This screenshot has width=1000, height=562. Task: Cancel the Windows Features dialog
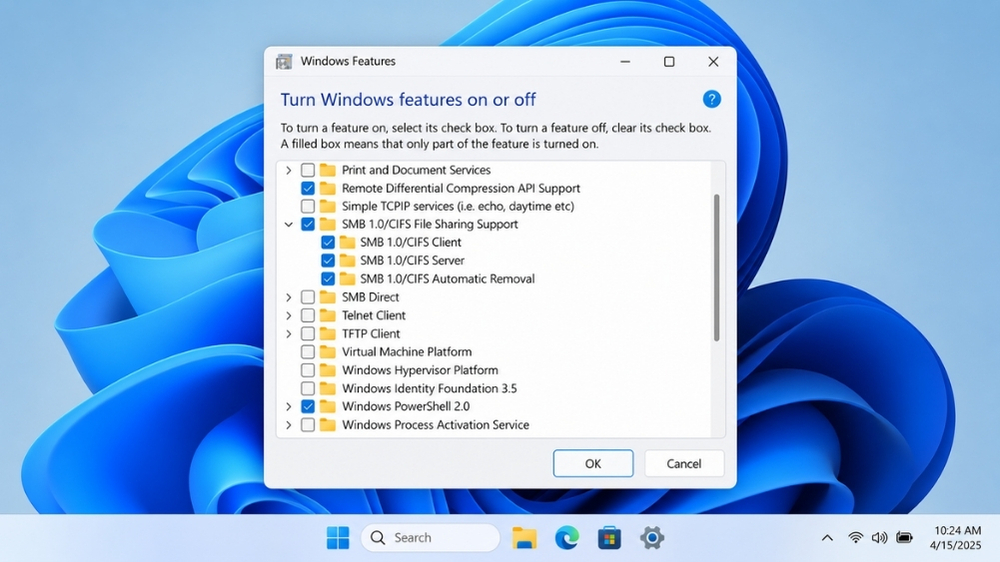coord(684,464)
